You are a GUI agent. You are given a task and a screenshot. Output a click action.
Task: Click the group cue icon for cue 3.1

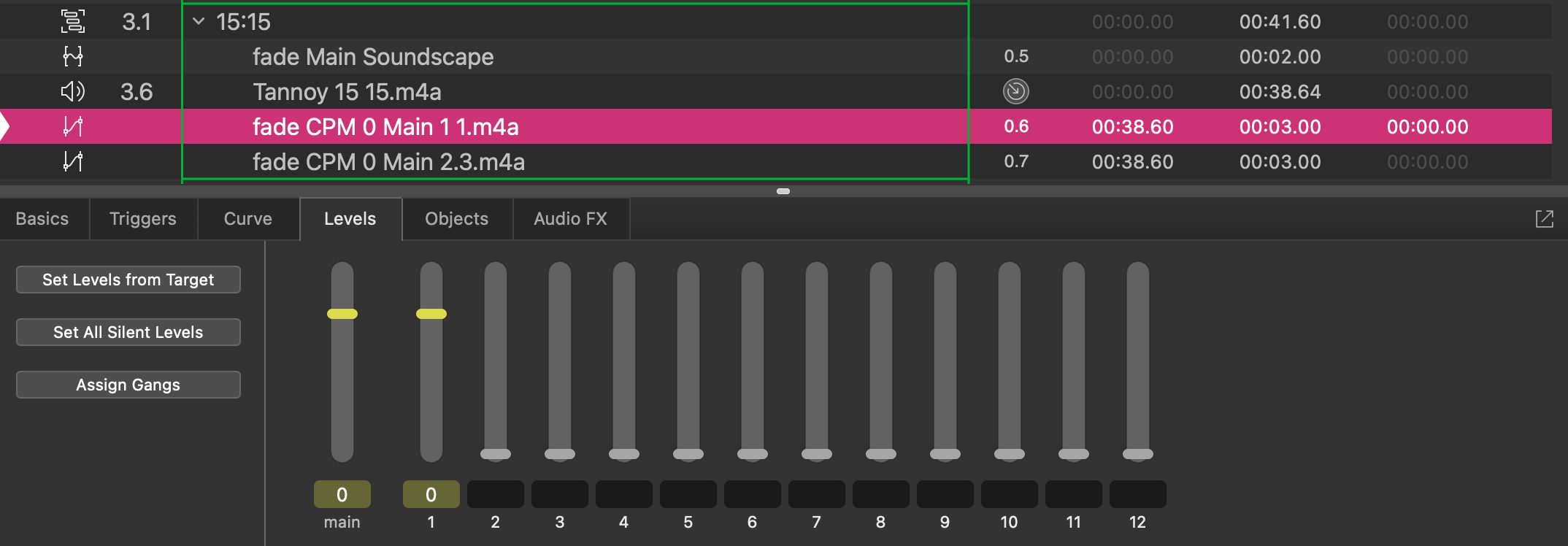point(73,22)
